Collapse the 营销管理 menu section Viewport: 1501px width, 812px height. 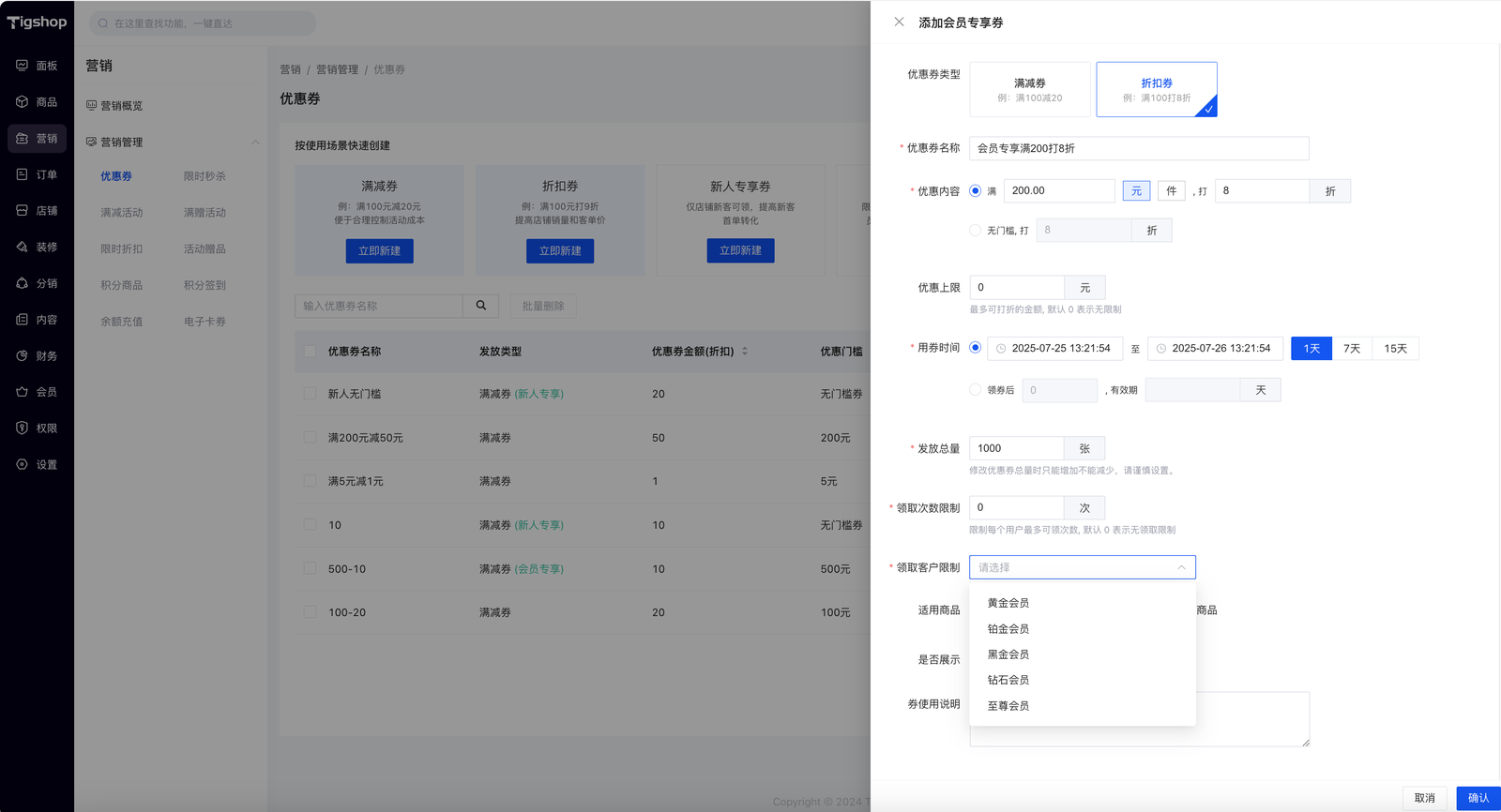[255, 143]
